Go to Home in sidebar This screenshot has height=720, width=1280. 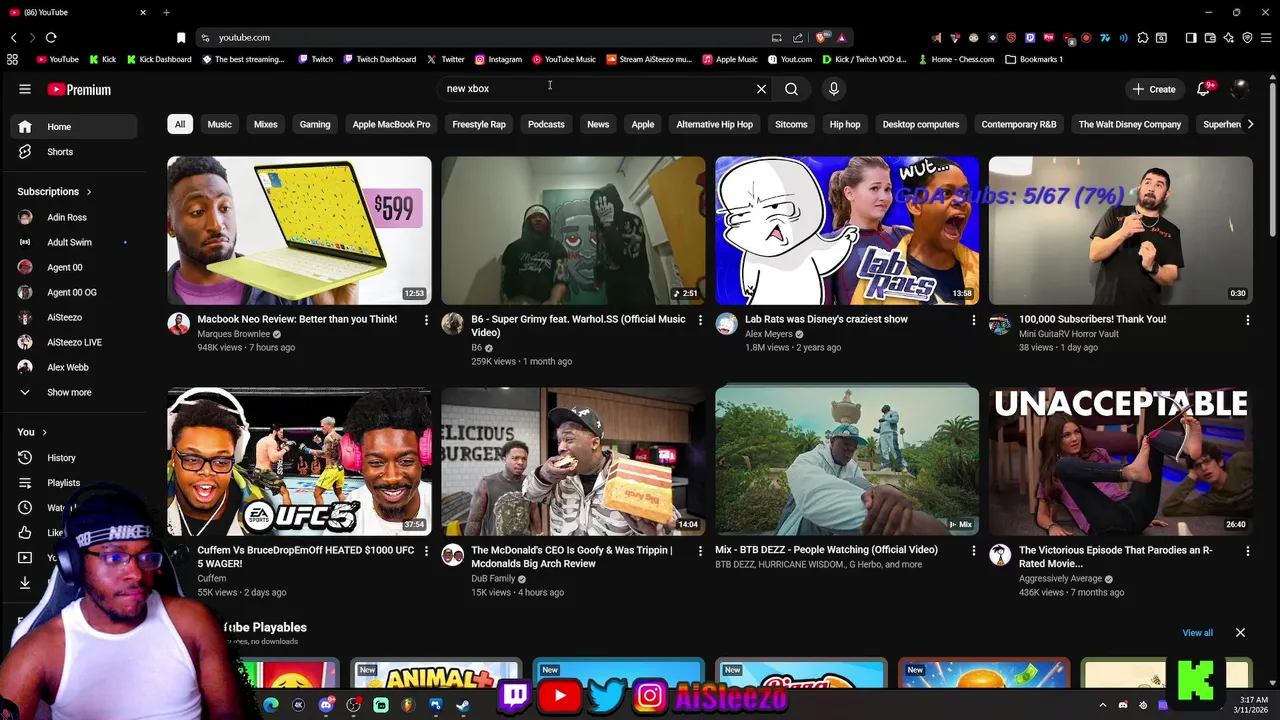[74, 127]
